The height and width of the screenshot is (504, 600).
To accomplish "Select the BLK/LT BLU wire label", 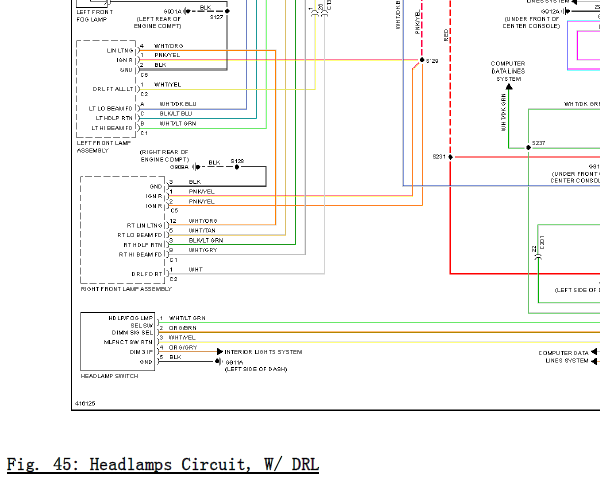I will (x=176, y=114).
